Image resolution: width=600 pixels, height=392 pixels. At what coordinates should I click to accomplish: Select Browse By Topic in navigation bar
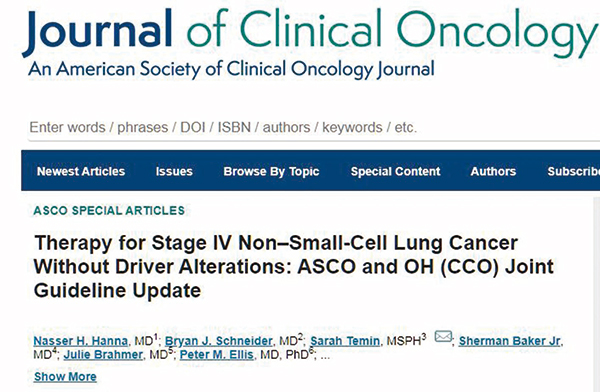[x=271, y=171]
